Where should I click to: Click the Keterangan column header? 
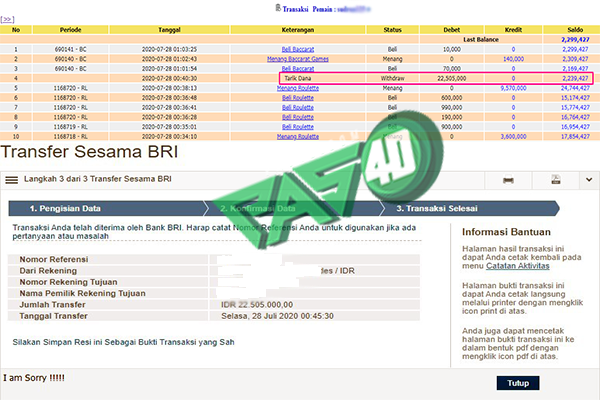[x=298, y=29]
